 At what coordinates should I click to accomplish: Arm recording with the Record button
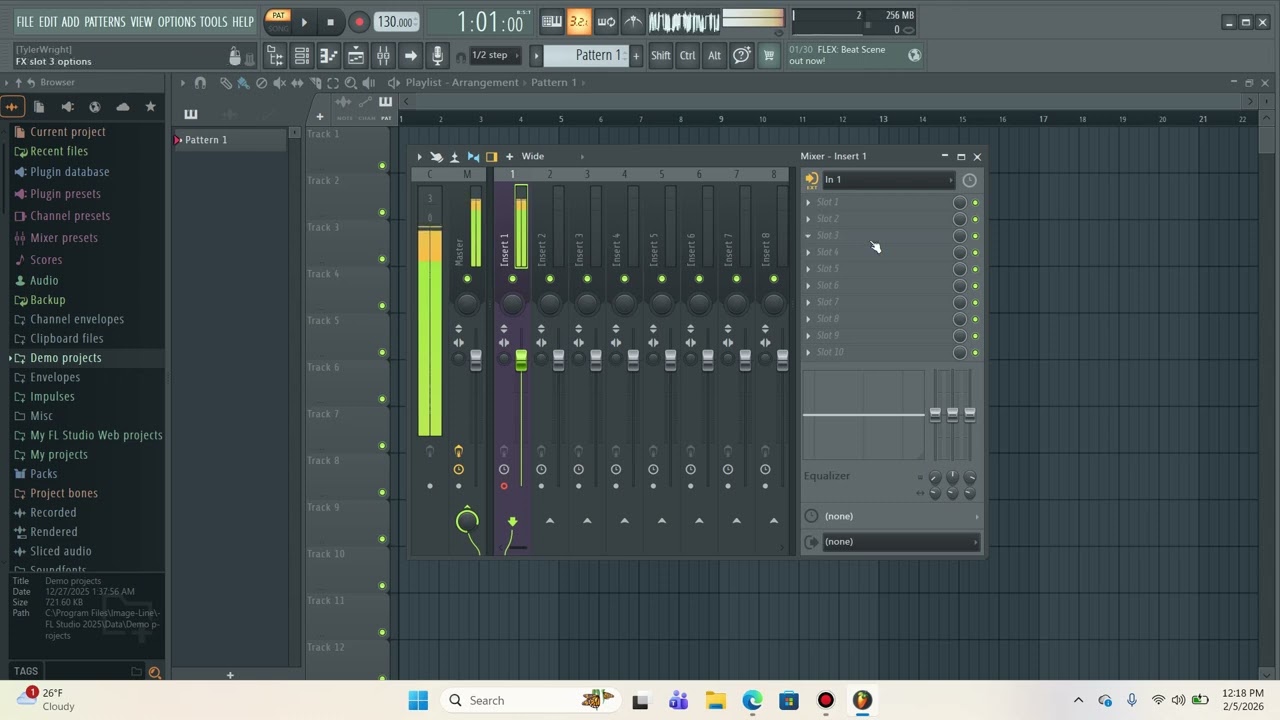tap(358, 21)
